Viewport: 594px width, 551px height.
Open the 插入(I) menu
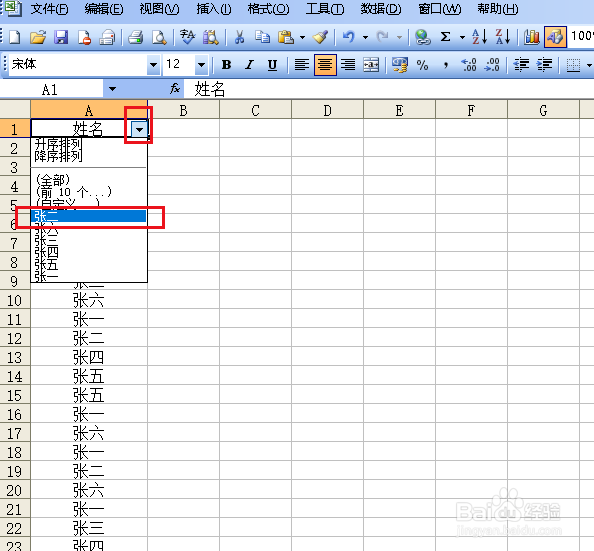(x=214, y=9)
